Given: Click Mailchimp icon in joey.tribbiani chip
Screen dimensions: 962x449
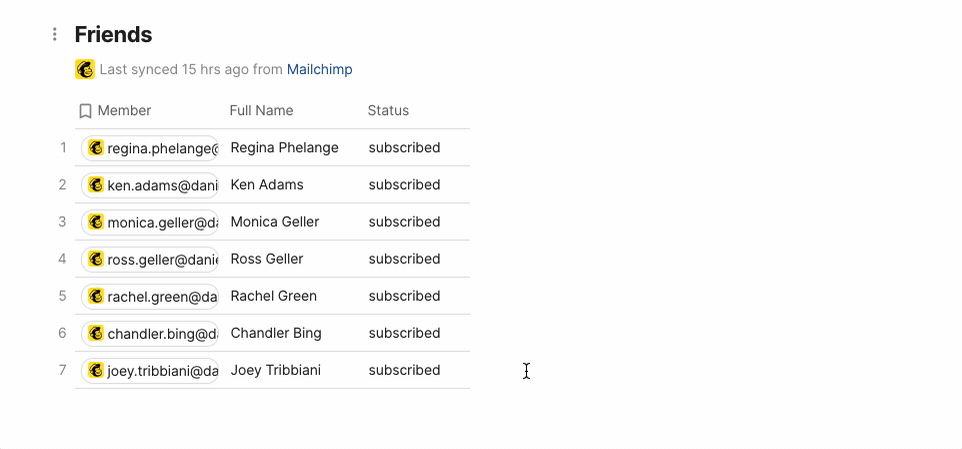Looking at the screenshot, I should tap(96, 370).
